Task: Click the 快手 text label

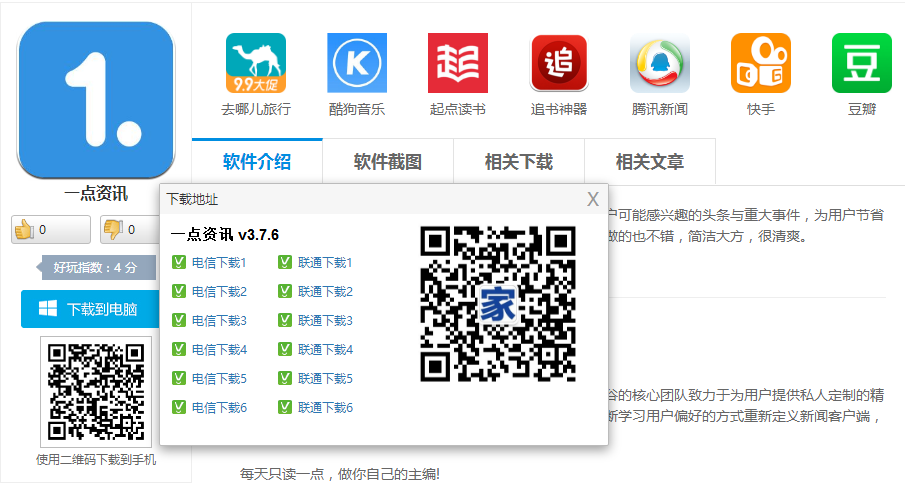Action: (x=761, y=109)
